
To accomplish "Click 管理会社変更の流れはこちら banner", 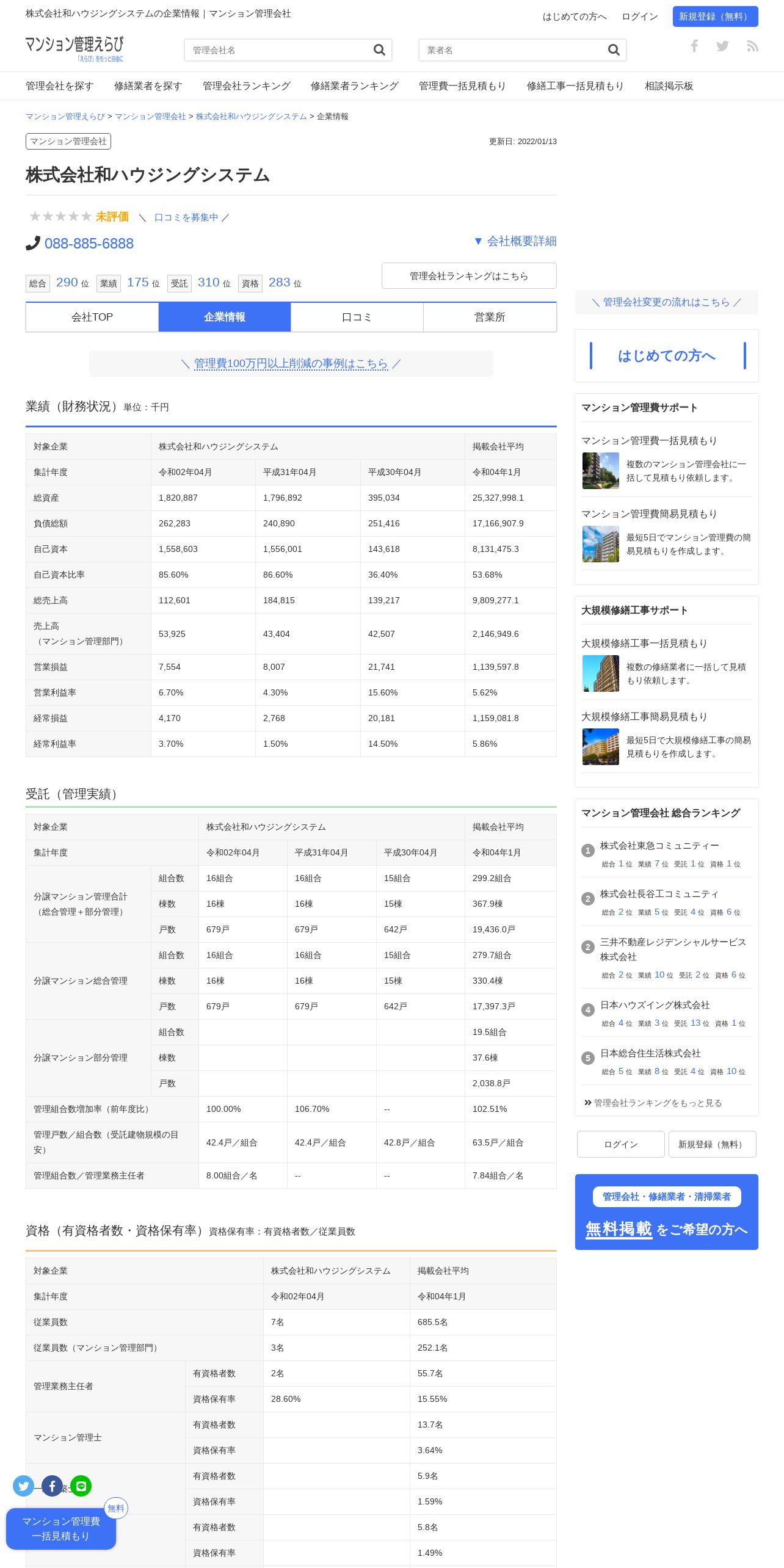I will coord(667,302).
